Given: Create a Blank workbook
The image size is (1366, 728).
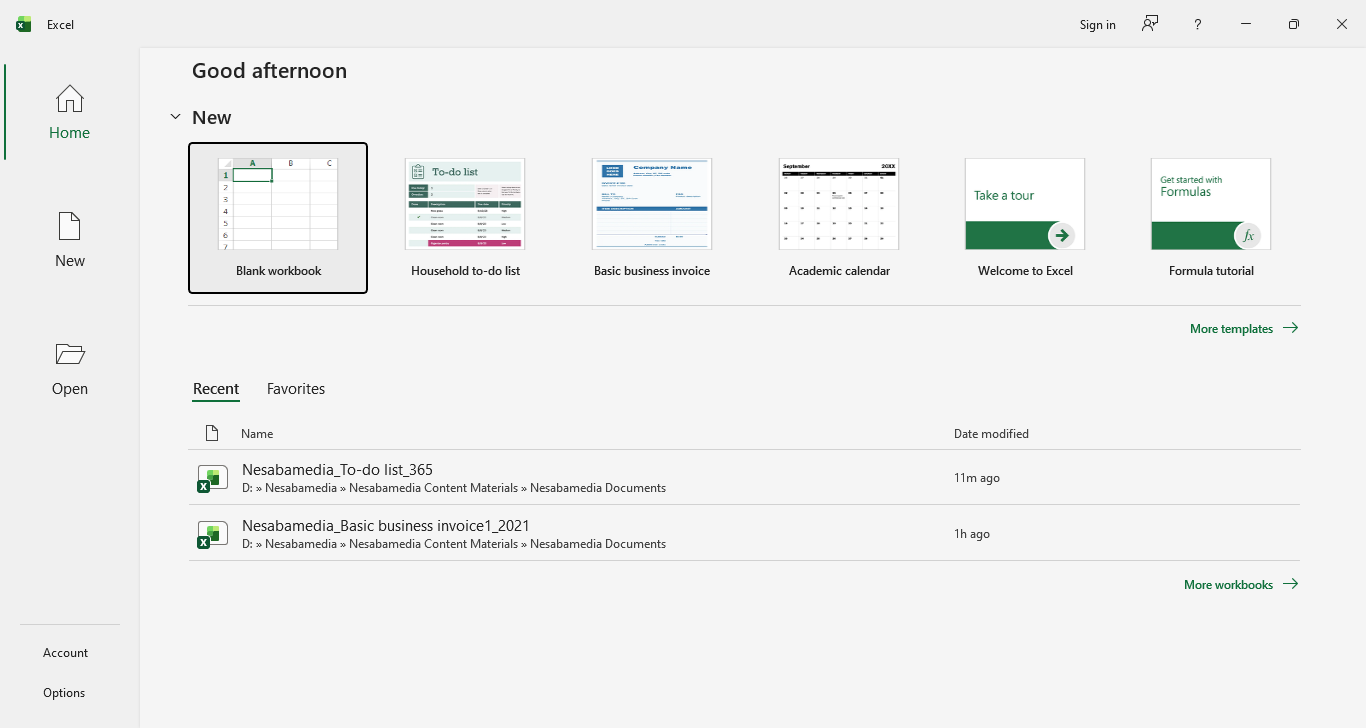Looking at the screenshot, I should (278, 218).
